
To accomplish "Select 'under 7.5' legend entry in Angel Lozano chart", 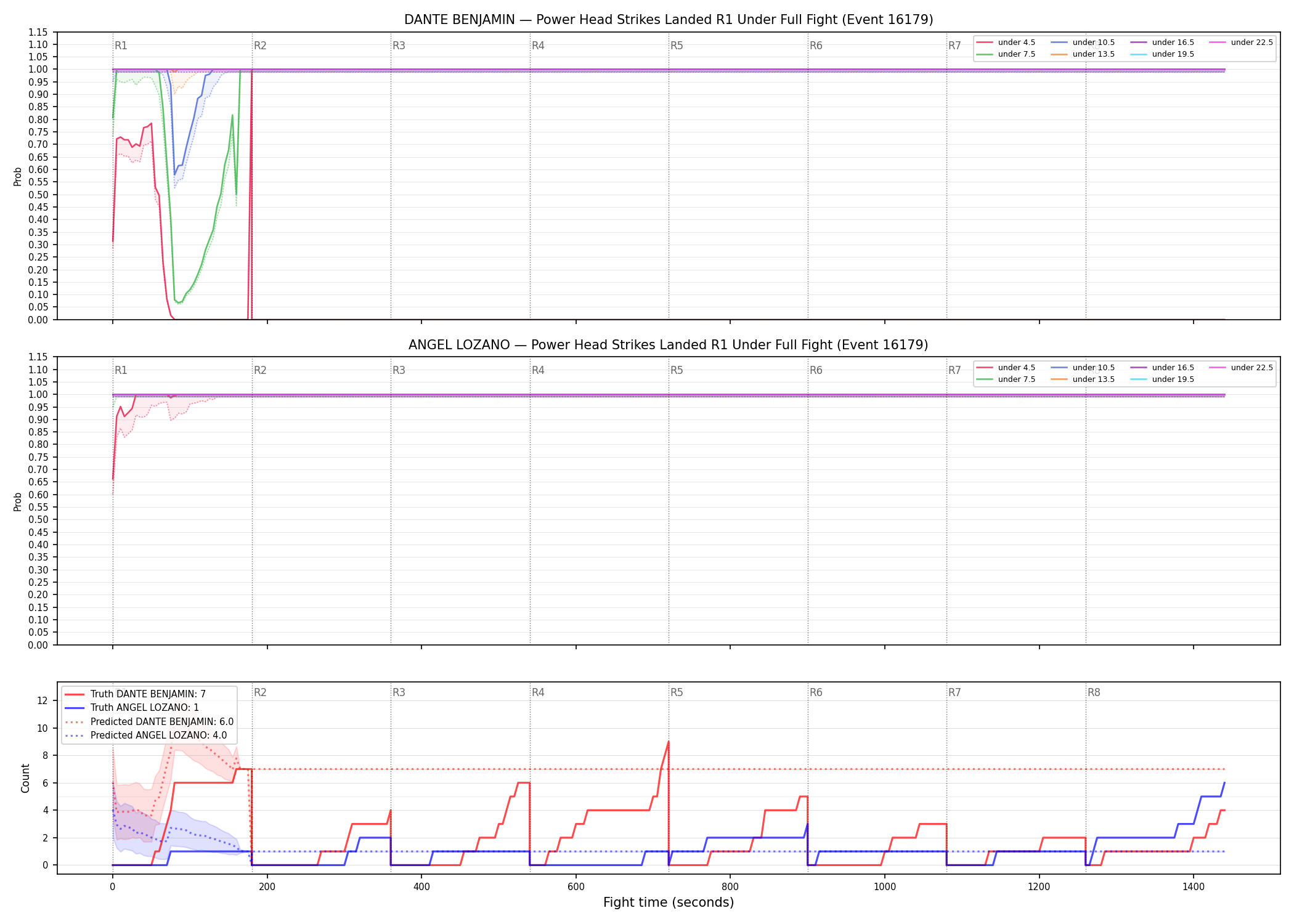I will 1006,379.
